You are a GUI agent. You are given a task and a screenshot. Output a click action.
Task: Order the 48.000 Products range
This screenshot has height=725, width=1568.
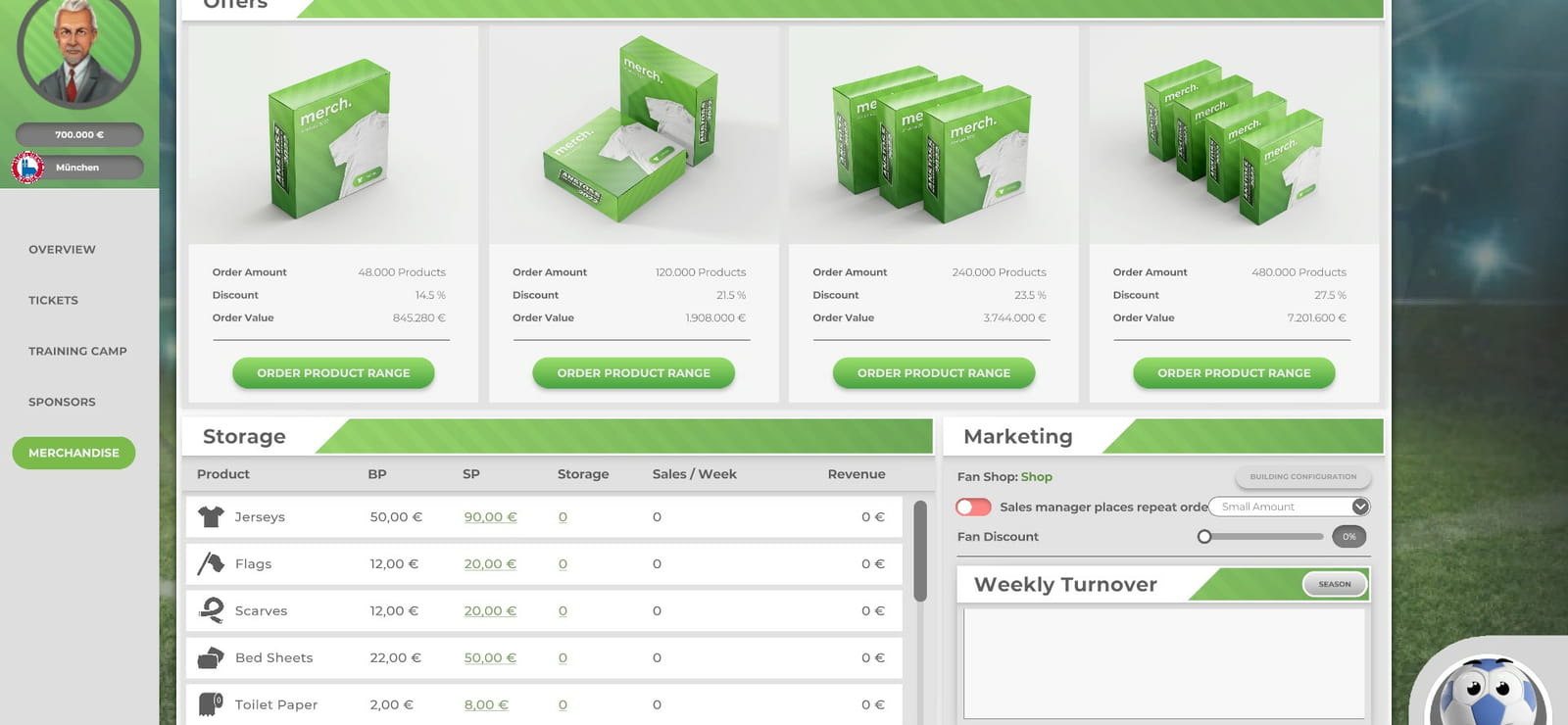coord(333,373)
